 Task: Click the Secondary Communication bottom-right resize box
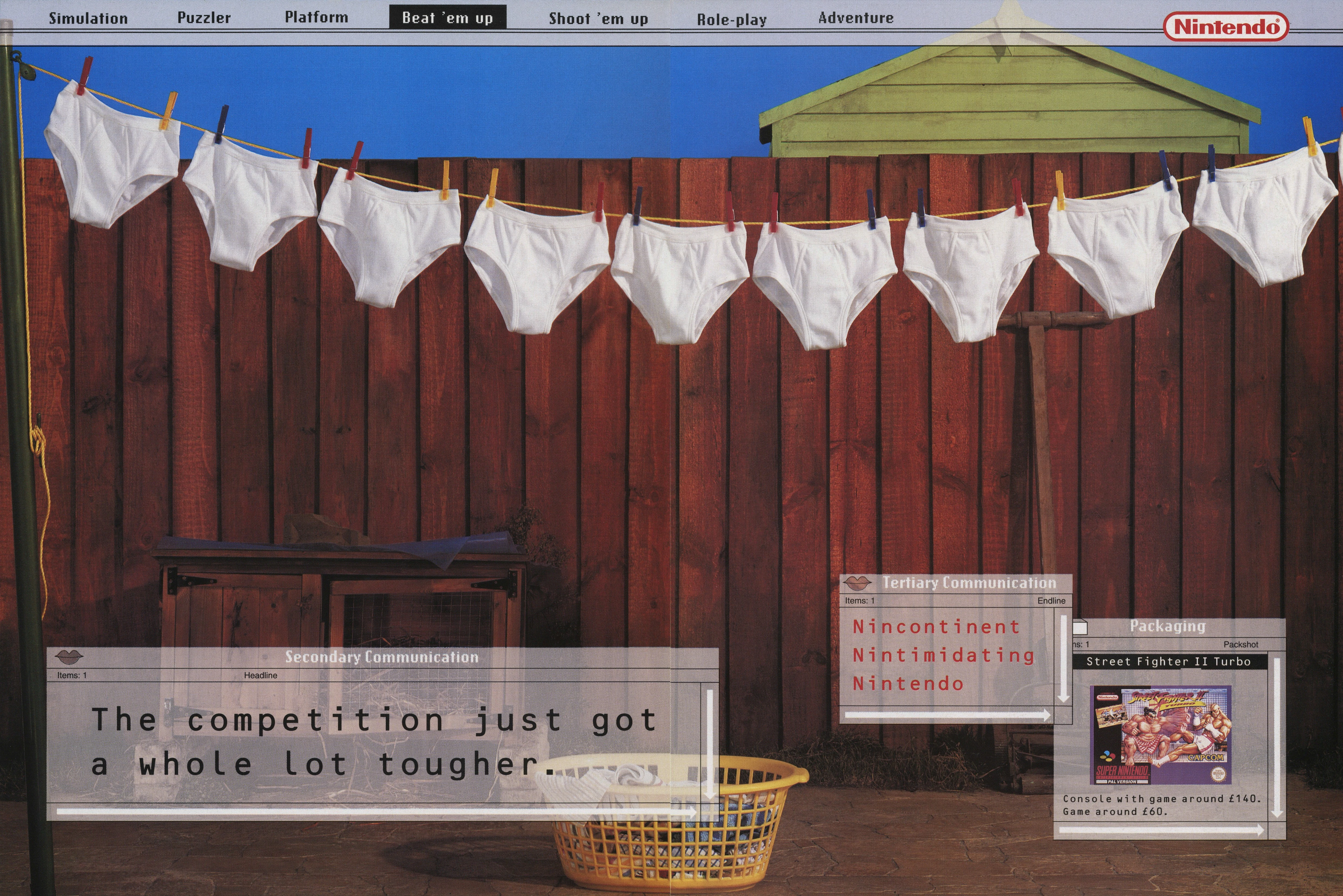710,813
